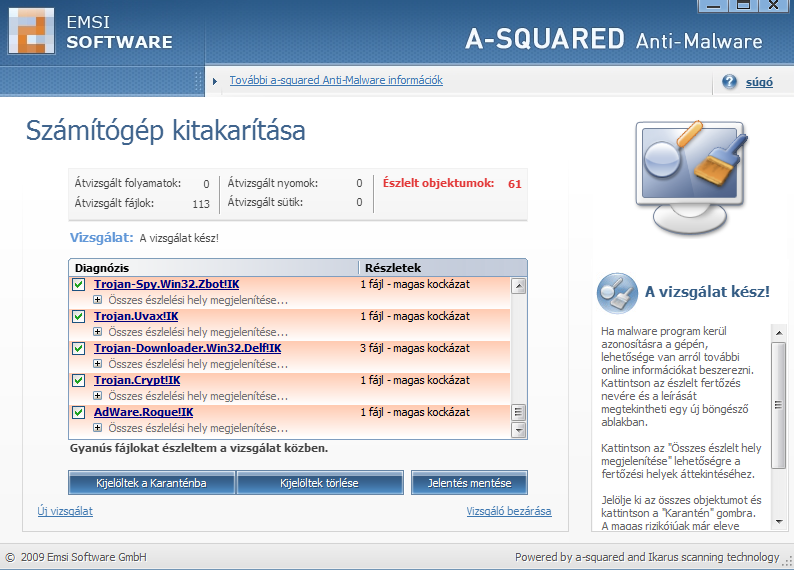Click the detection list scroll down arrow
Image resolution: width=794 pixels, height=570 pixels.
coord(519,430)
